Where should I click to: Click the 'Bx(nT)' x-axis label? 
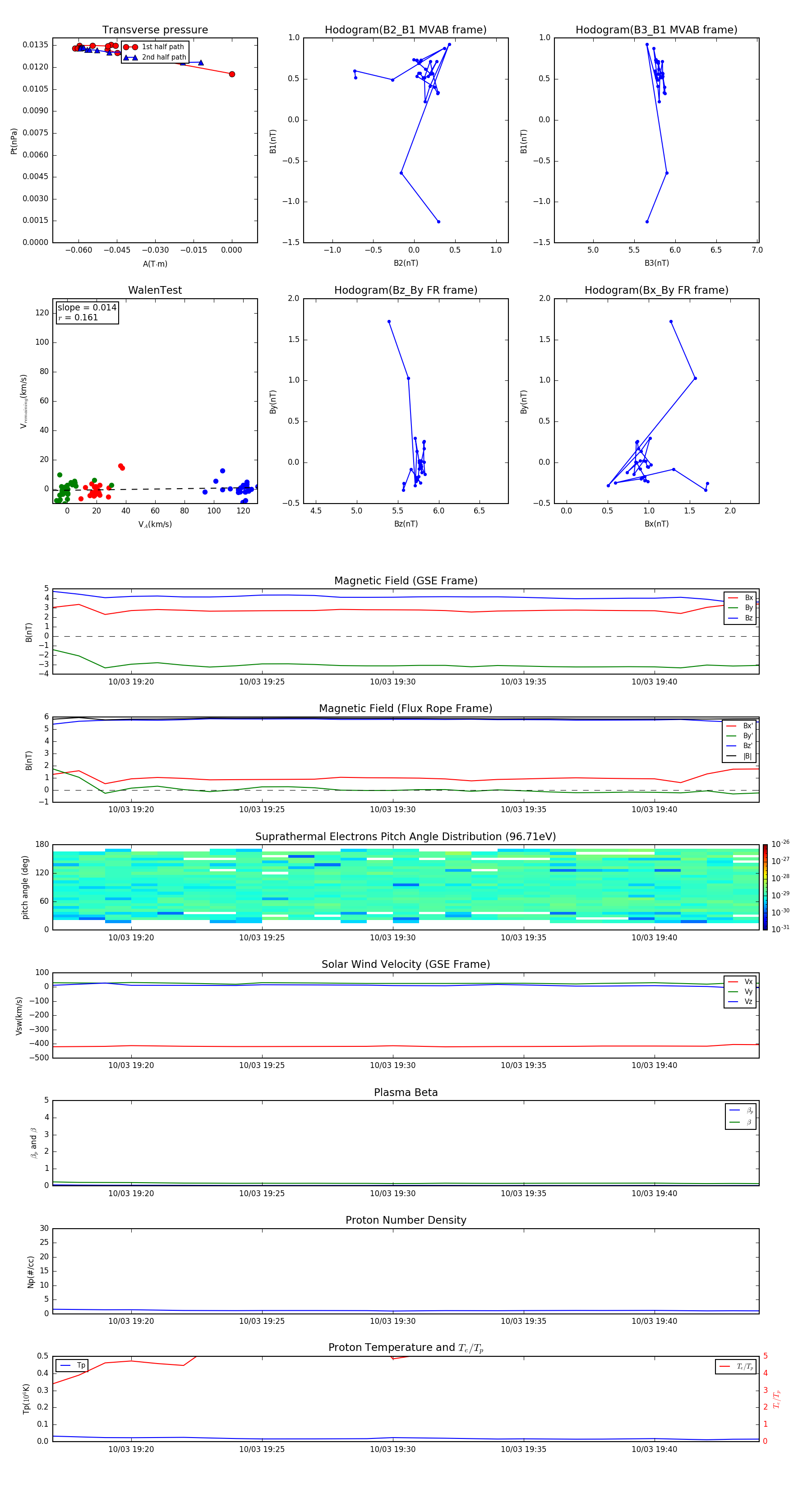[x=656, y=524]
